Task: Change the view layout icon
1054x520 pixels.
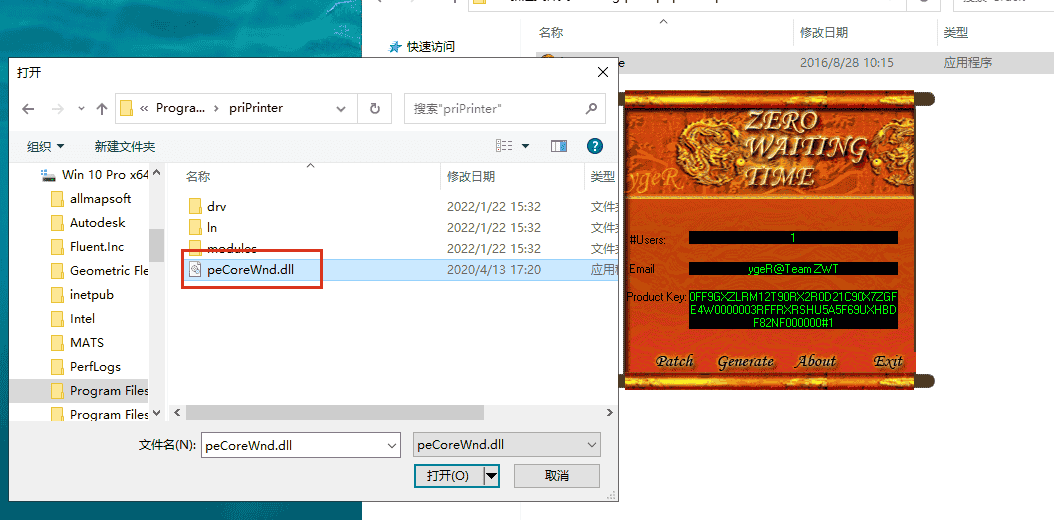Action: [504, 146]
